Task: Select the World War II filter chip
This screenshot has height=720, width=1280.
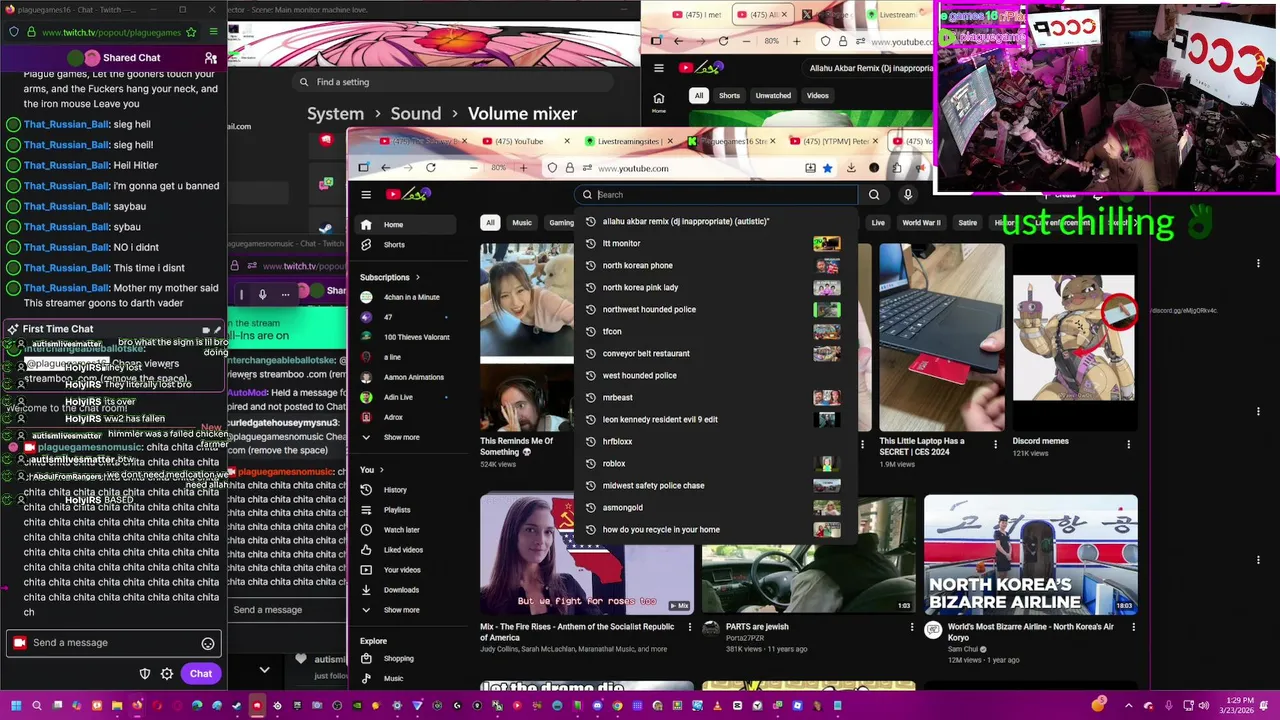Action: pos(921,223)
